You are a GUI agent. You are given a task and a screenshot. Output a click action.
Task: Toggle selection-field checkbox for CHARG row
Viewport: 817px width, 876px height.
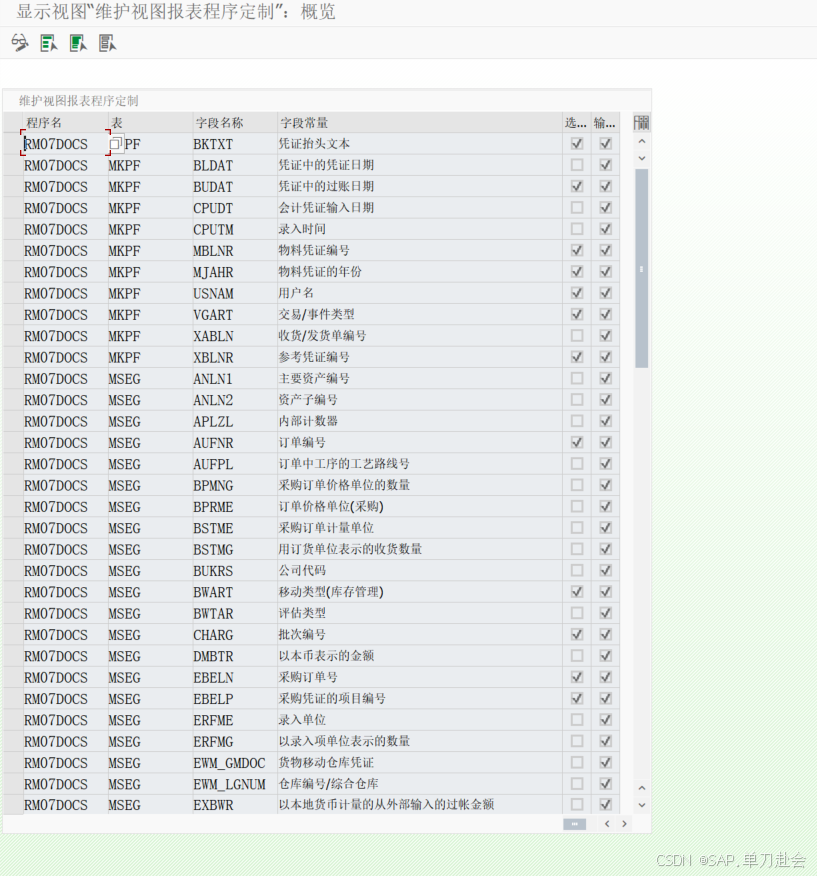pyautogui.click(x=577, y=635)
